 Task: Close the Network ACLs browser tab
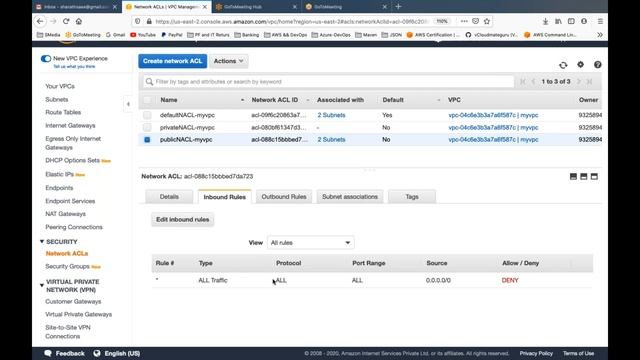click(205, 7)
